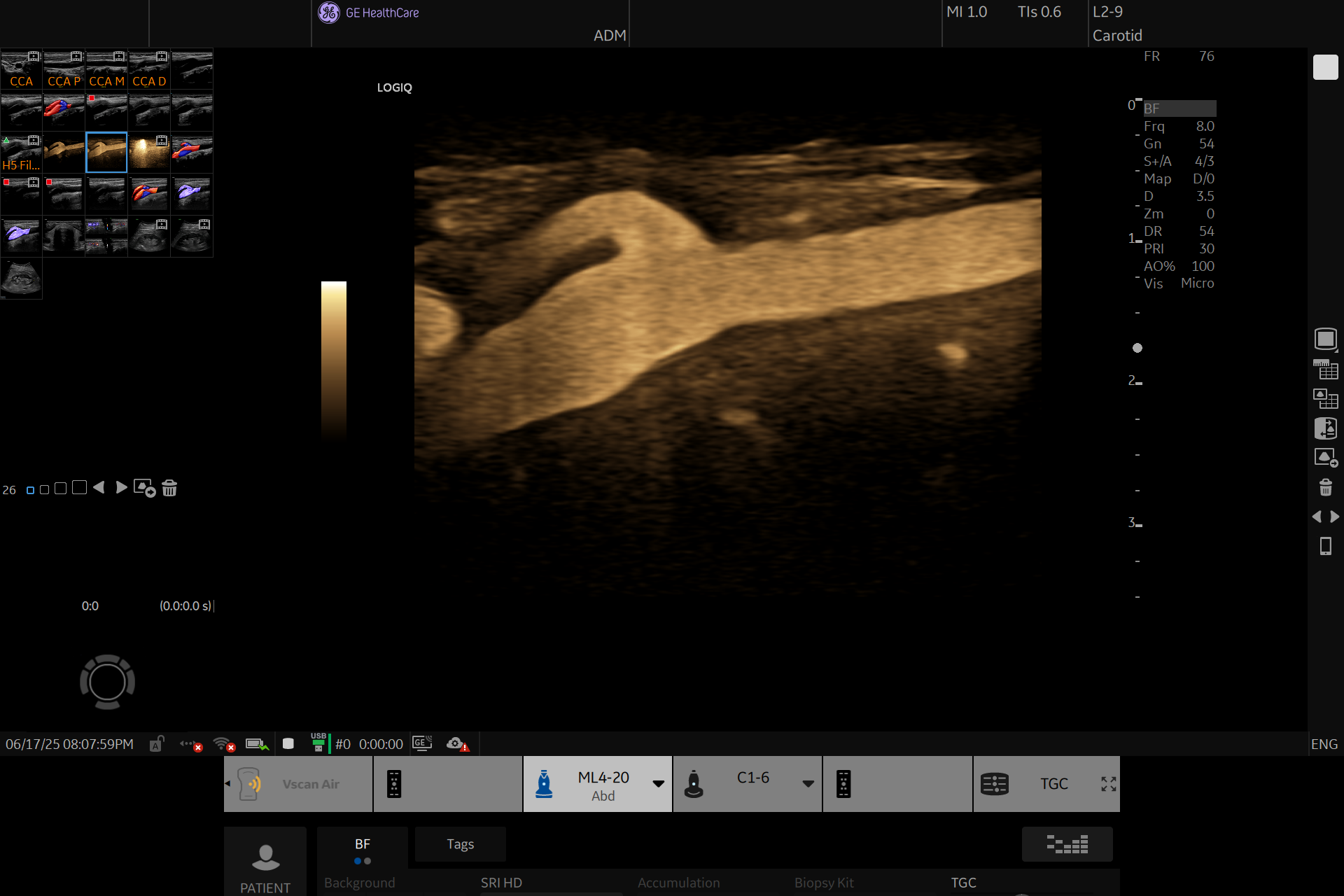Click the TGC sliders icon
1344x896 pixels.
[x=994, y=784]
